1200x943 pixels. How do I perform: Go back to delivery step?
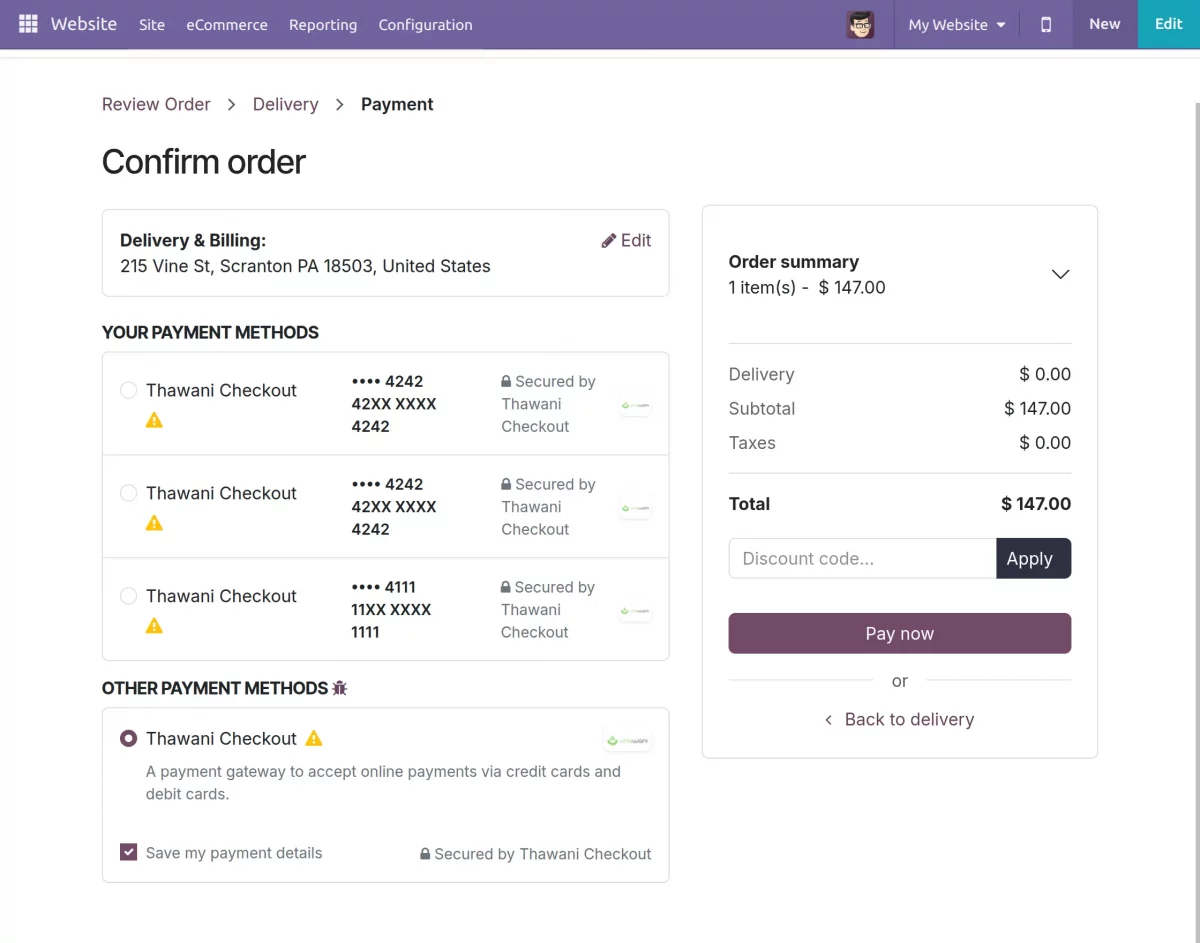pyautogui.click(x=899, y=719)
